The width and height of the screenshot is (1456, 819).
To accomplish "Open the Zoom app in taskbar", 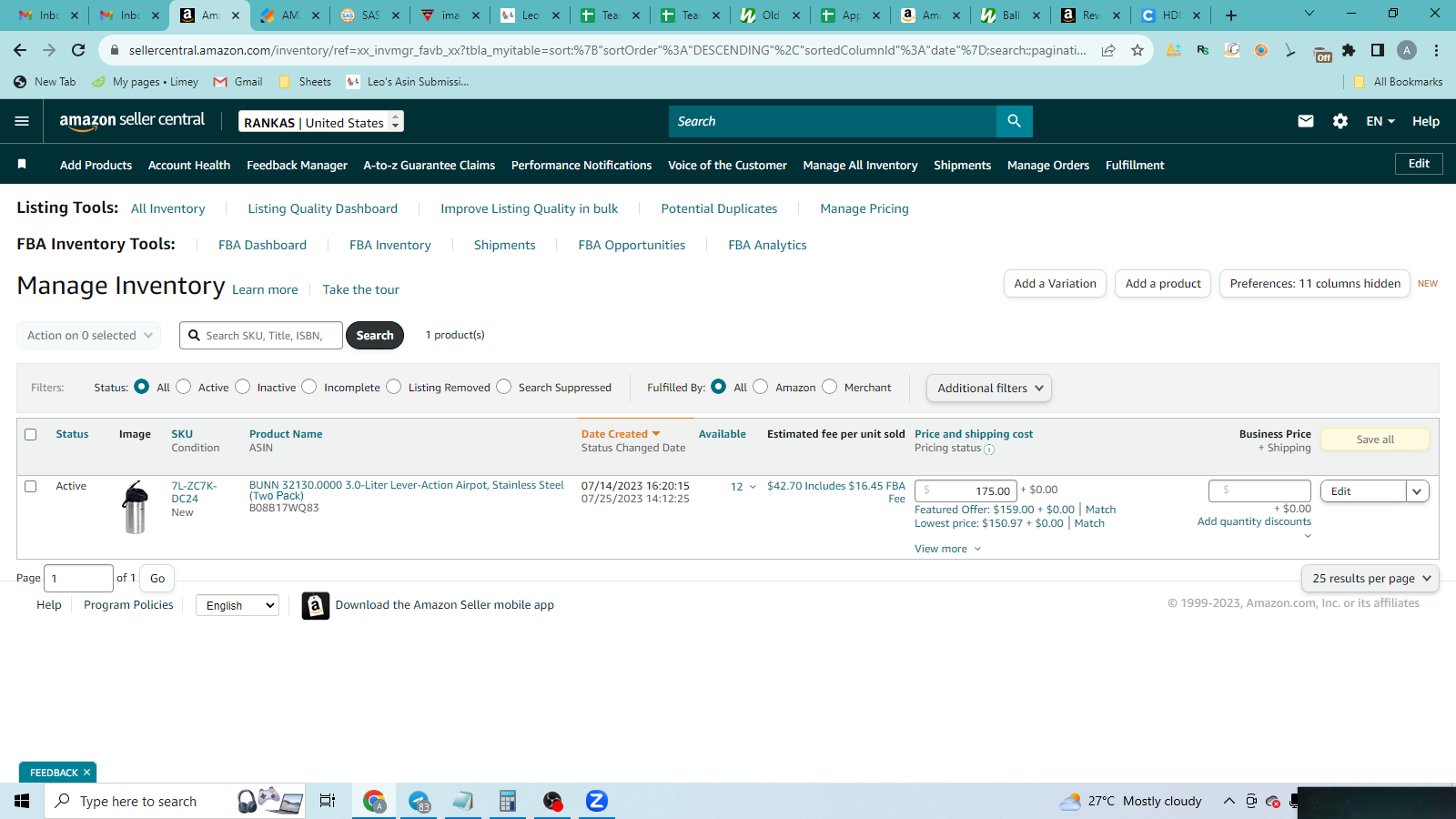I will (x=596, y=801).
